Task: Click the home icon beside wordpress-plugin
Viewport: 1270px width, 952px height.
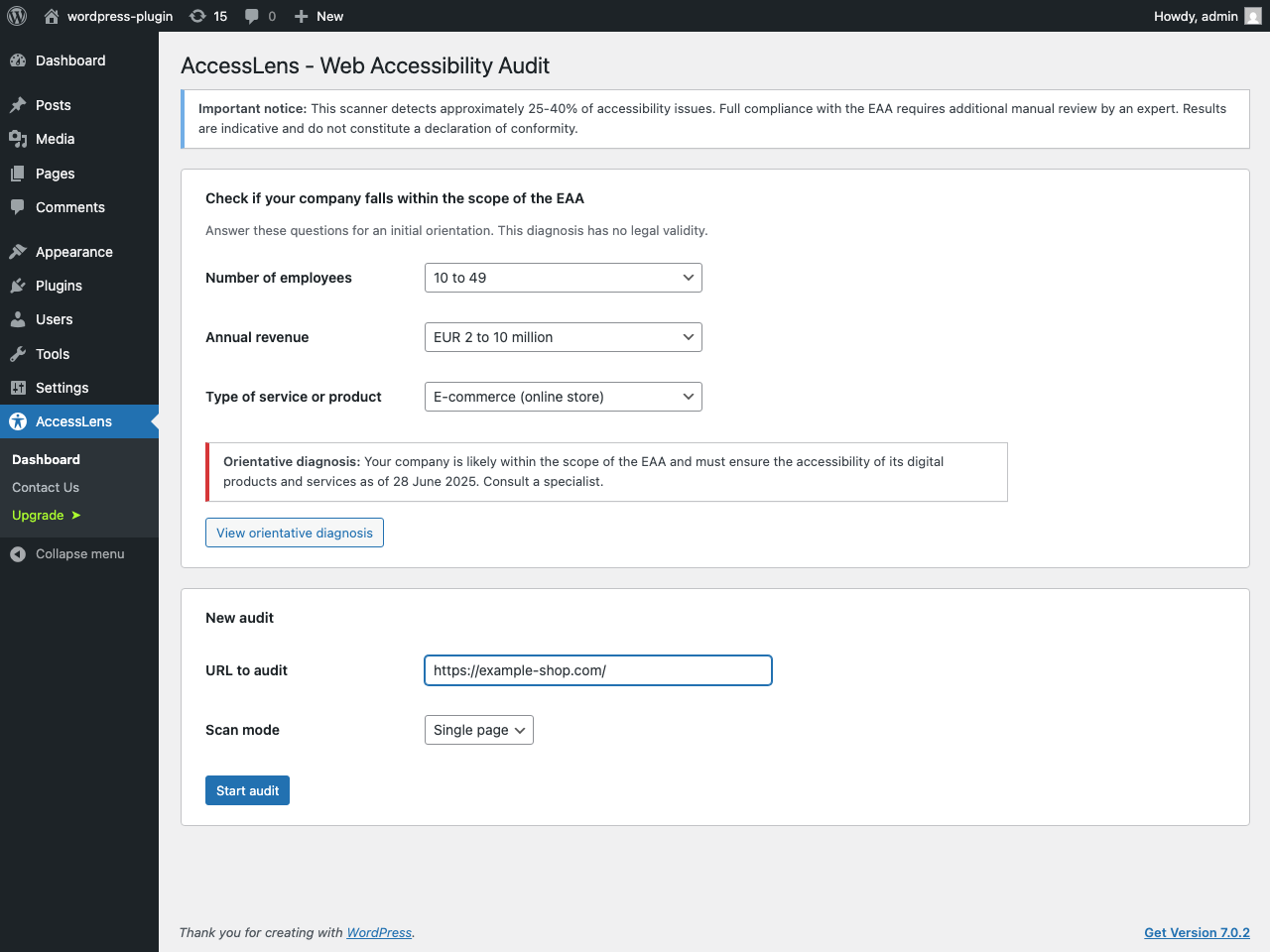Action: tap(52, 16)
